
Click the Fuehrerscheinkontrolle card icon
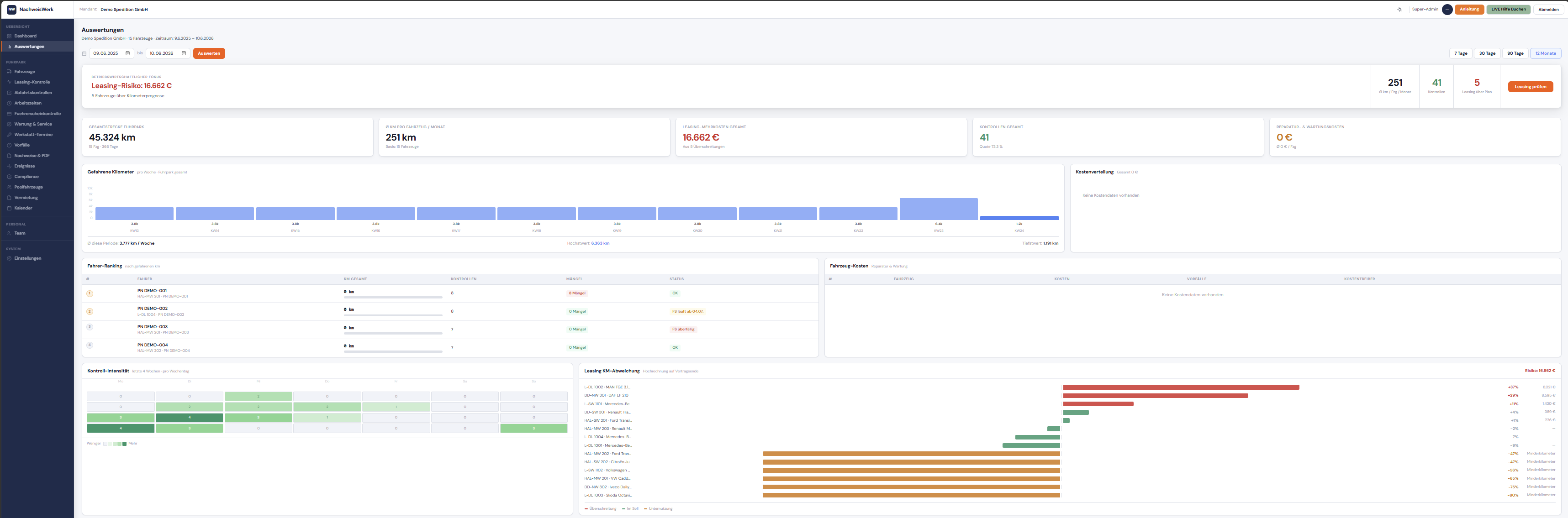click(9, 114)
